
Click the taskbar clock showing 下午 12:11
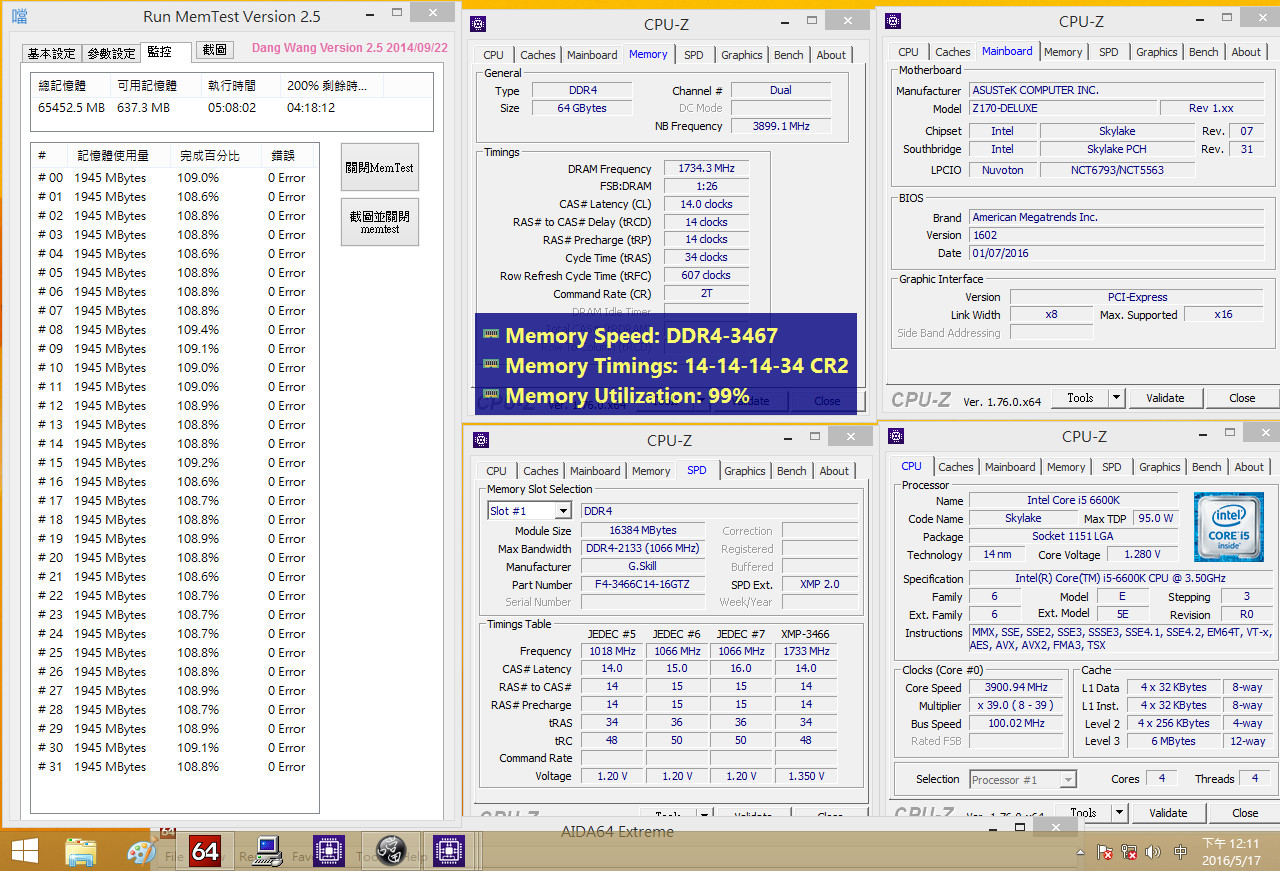point(1231,850)
